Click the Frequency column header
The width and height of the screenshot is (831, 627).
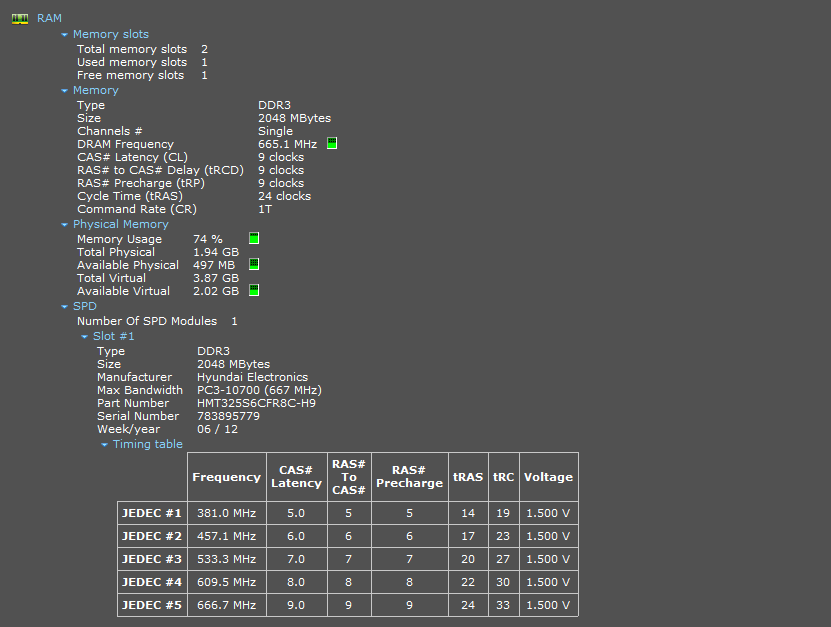click(x=226, y=477)
